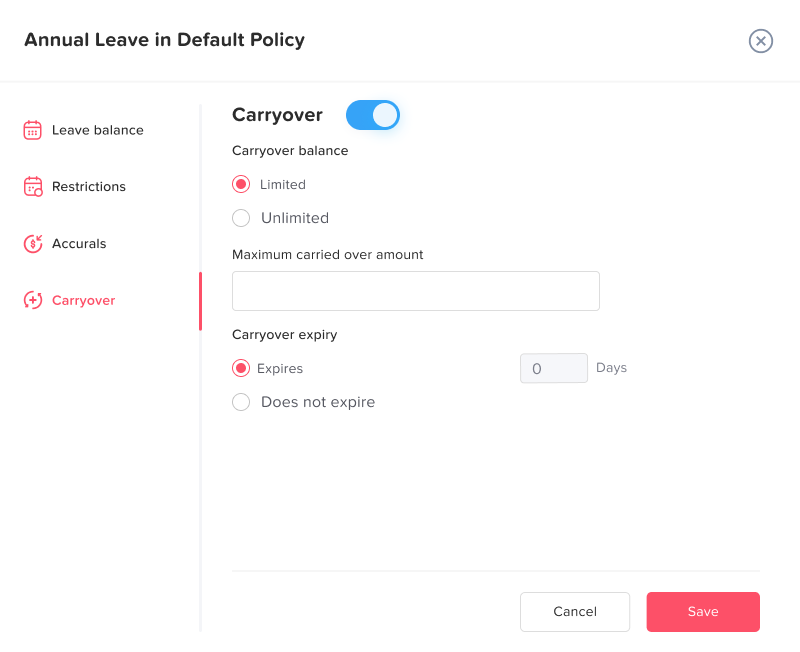Viewport: 800px width, 652px height.
Task: Pick the Does not expire radio circle
Action: tap(241, 402)
